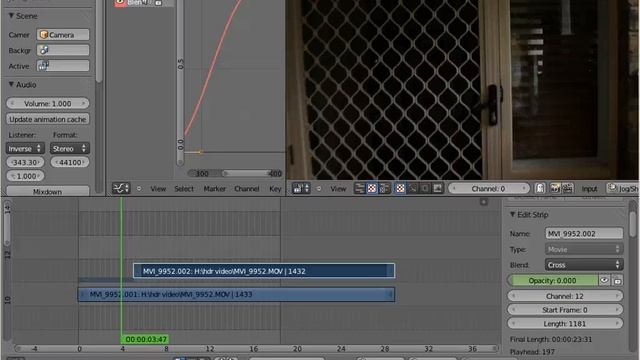This screenshot has width=640, height=360.
Task: Open the graph editor Marker menu
Action: 215,189
